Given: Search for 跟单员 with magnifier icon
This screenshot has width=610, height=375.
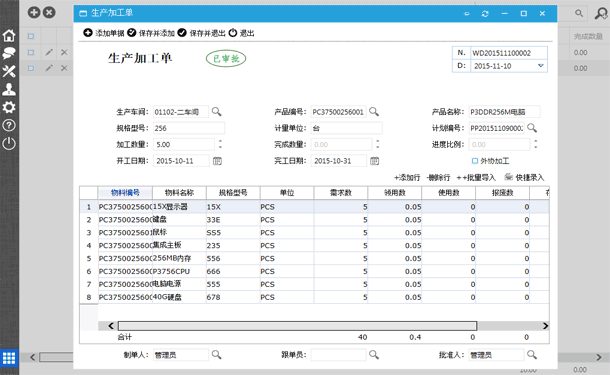Looking at the screenshot, I should [374, 354].
